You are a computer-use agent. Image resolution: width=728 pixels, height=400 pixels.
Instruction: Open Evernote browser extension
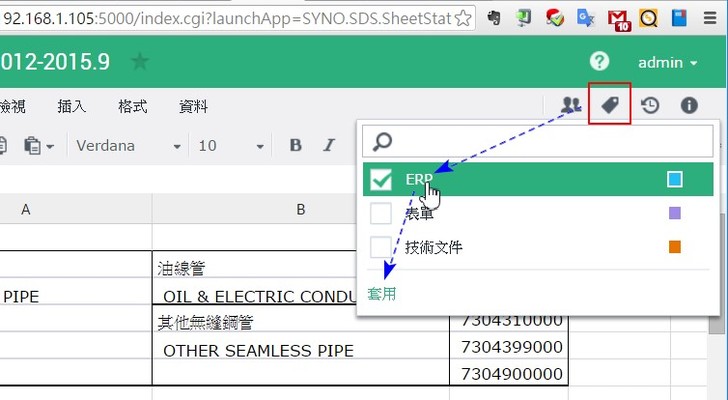494,18
